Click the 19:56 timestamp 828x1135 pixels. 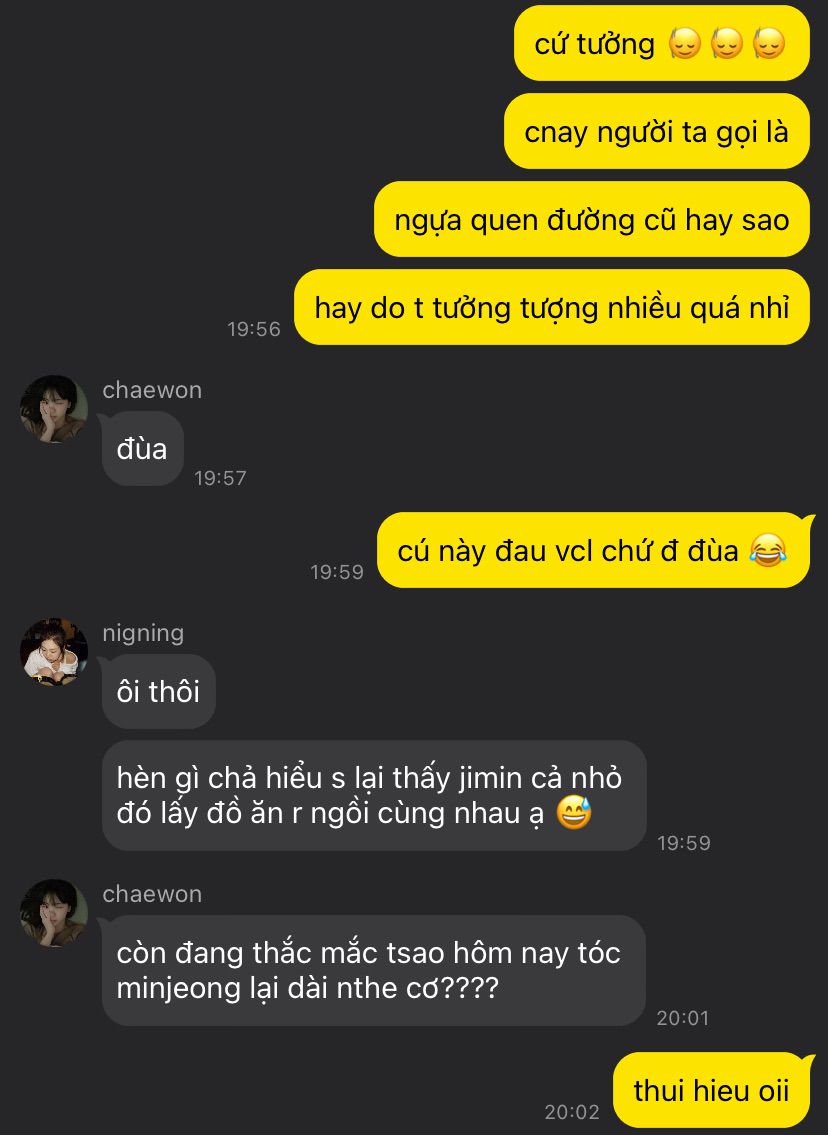tap(253, 329)
